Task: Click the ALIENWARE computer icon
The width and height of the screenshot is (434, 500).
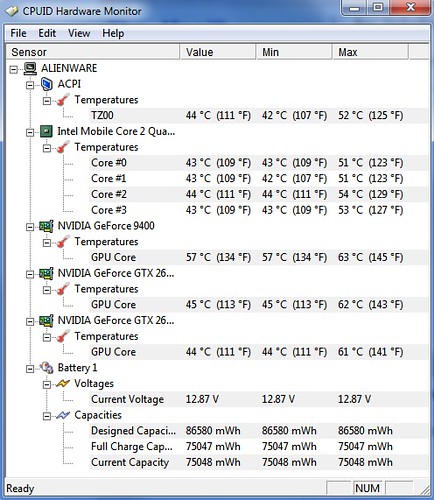Action: point(30,68)
